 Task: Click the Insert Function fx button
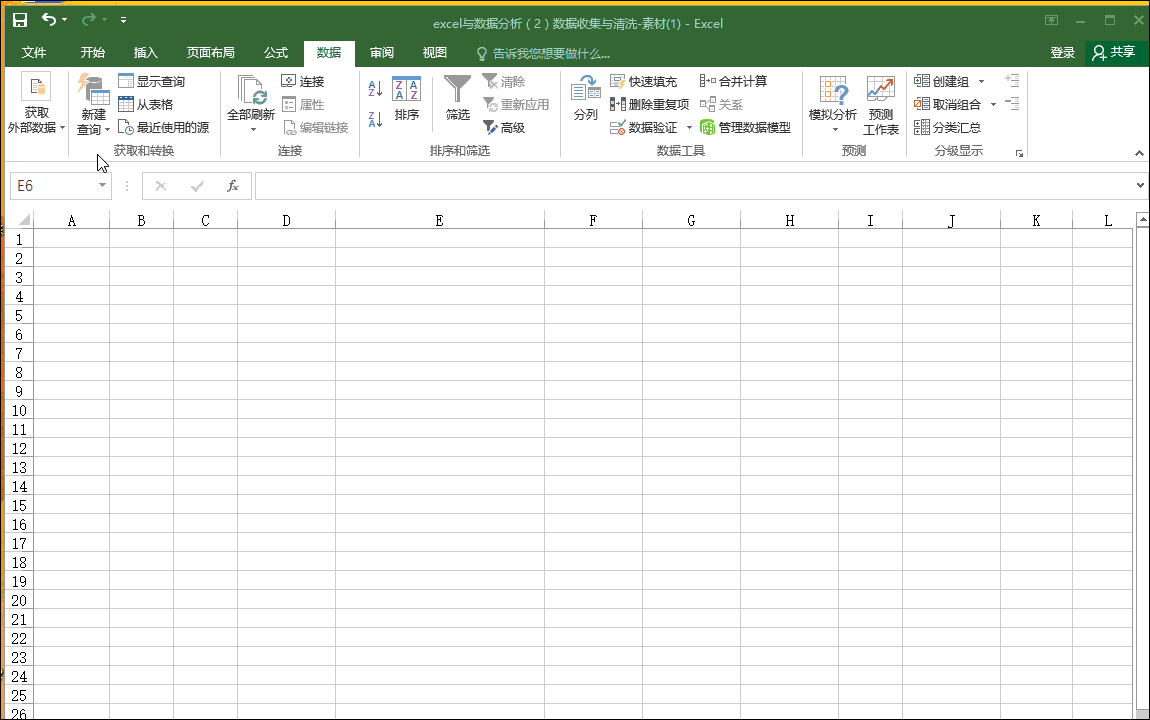tap(232, 186)
